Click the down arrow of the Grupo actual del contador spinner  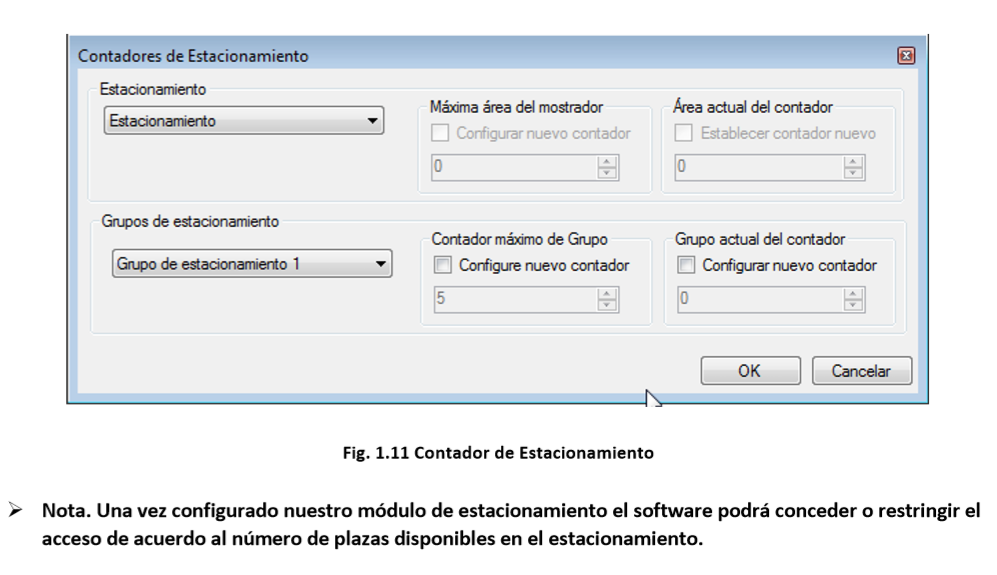point(853,305)
